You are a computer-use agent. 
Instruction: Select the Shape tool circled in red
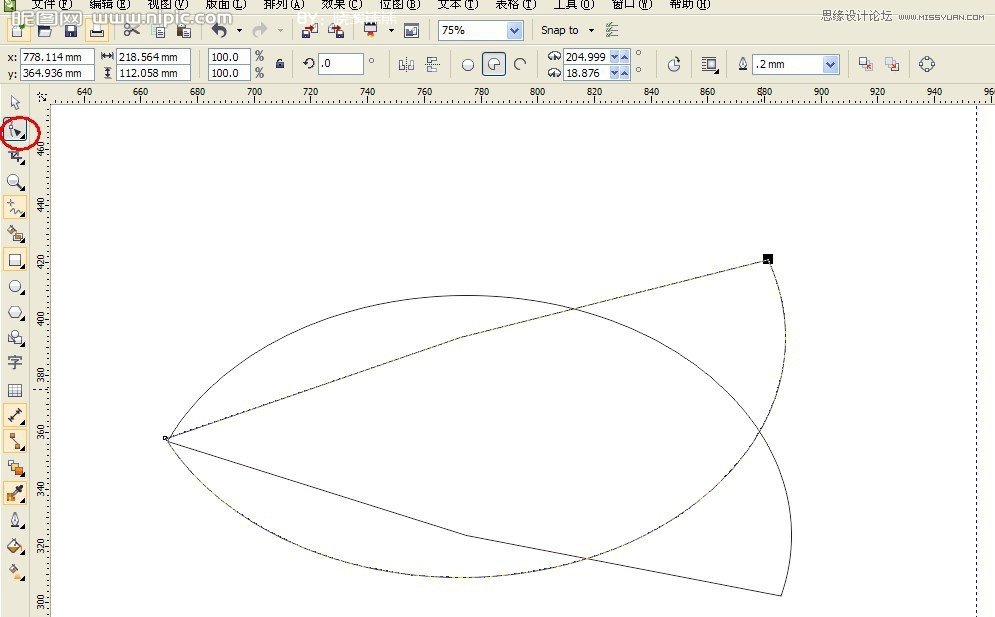point(16,130)
